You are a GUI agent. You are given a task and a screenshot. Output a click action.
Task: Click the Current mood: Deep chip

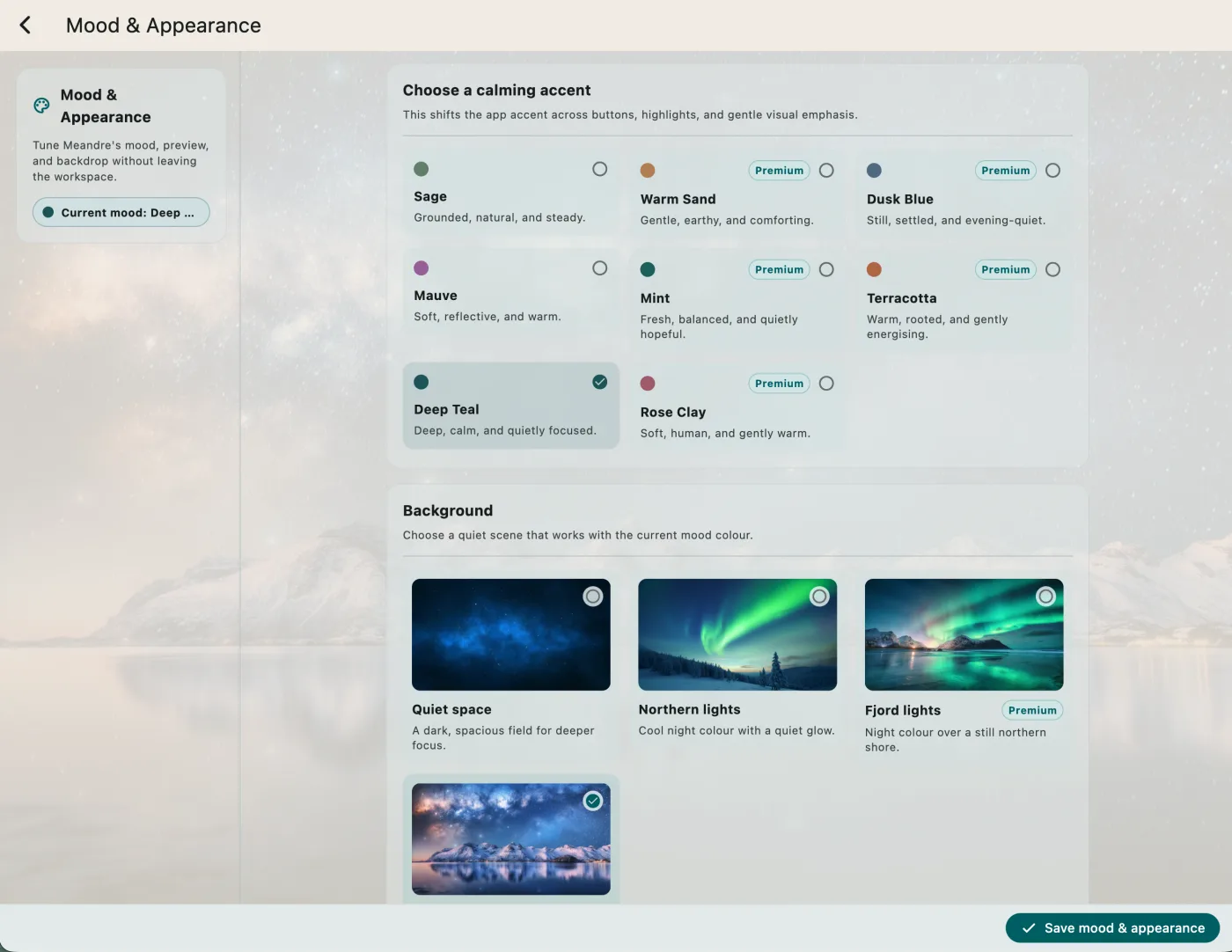click(121, 212)
